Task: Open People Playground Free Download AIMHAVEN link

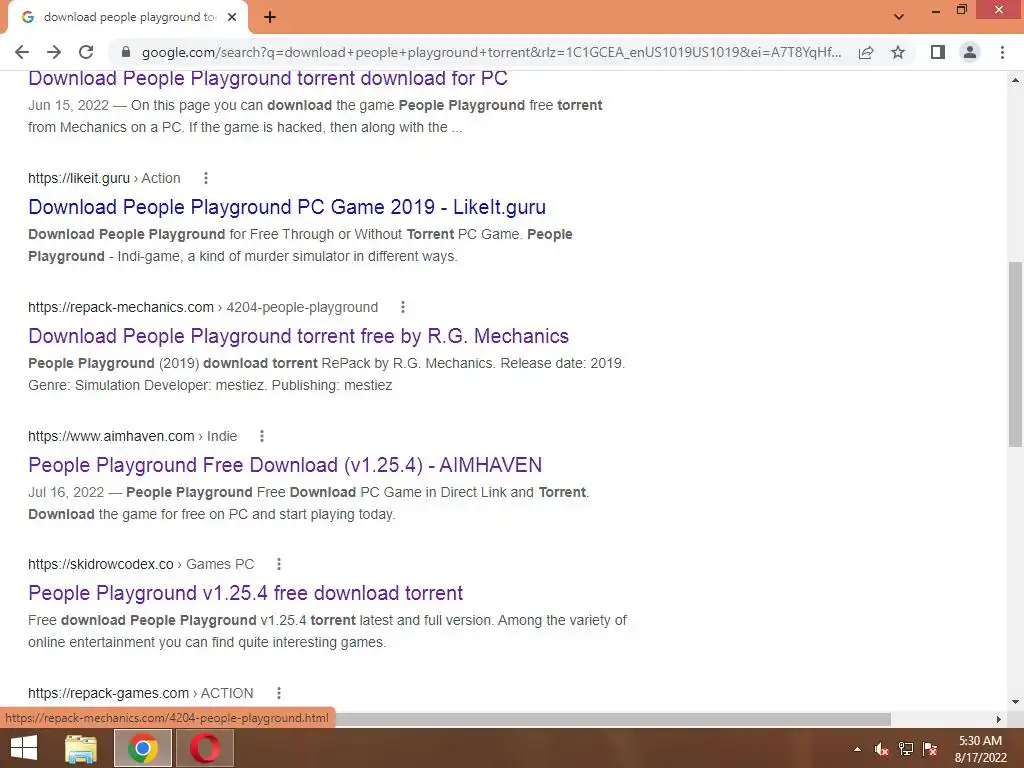Action: (x=285, y=464)
